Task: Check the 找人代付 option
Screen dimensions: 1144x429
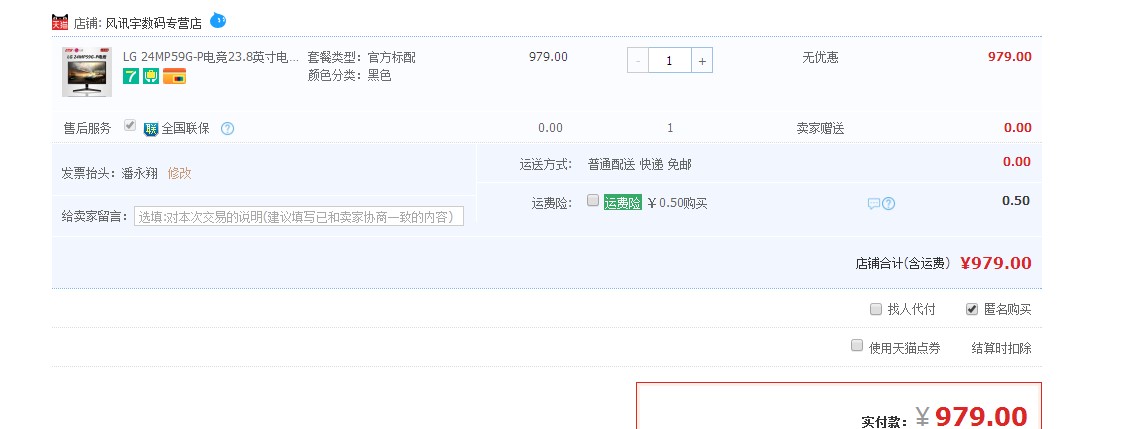Action: [876, 309]
